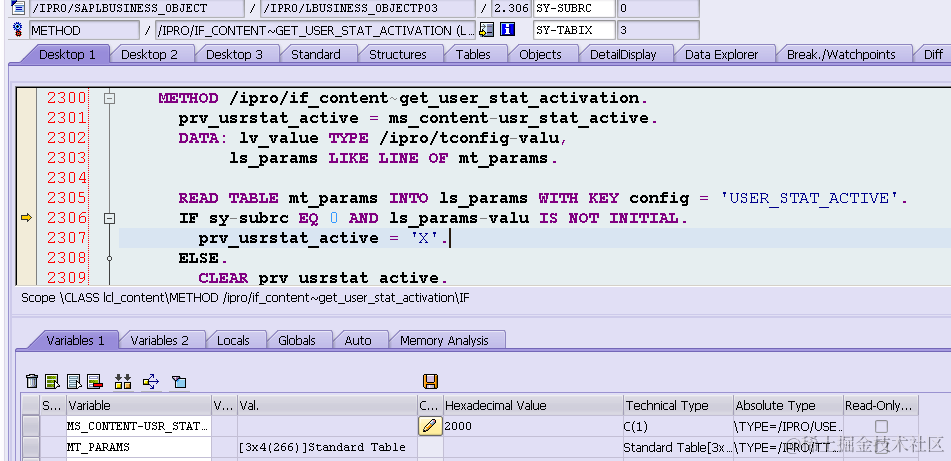Open the Standard tab
Screen dimensions: 951x461
click(315, 55)
